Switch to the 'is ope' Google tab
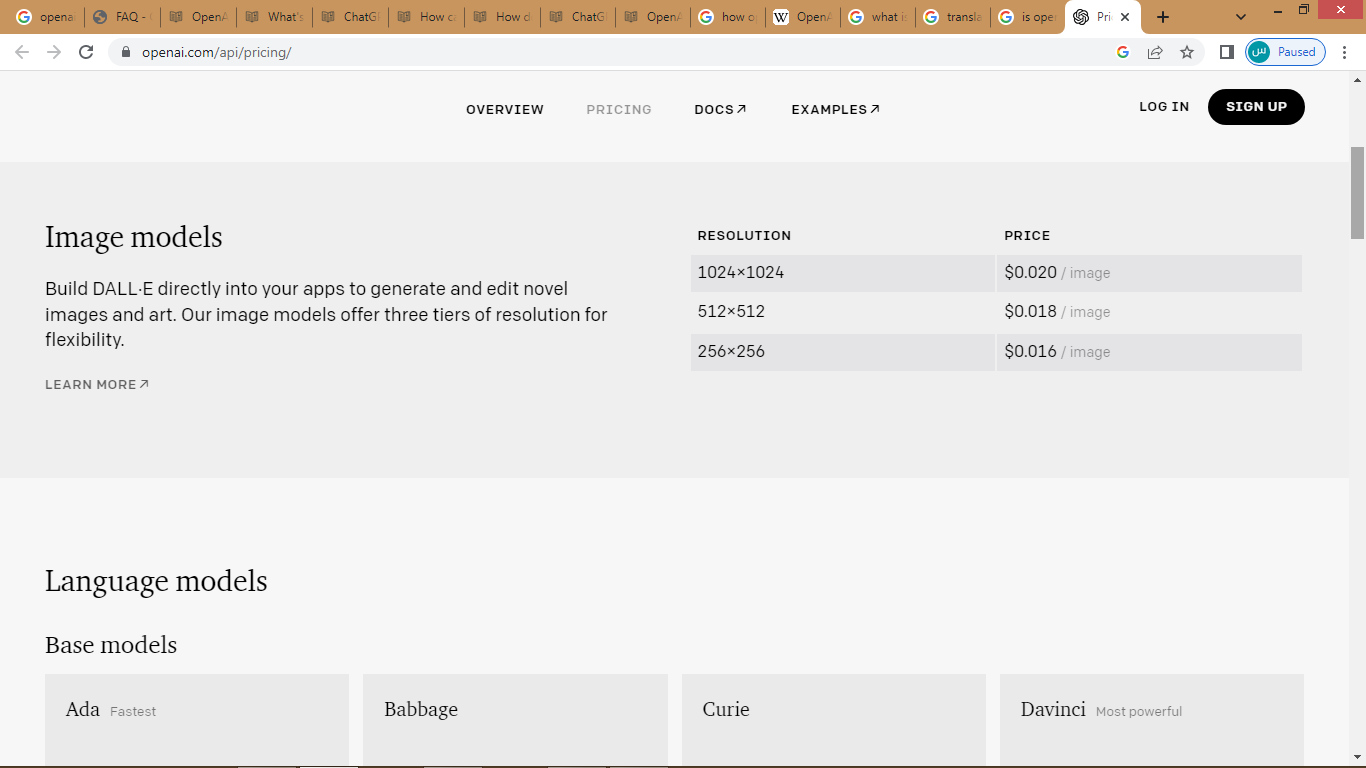The width and height of the screenshot is (1366, 768). click(1030, 17)
